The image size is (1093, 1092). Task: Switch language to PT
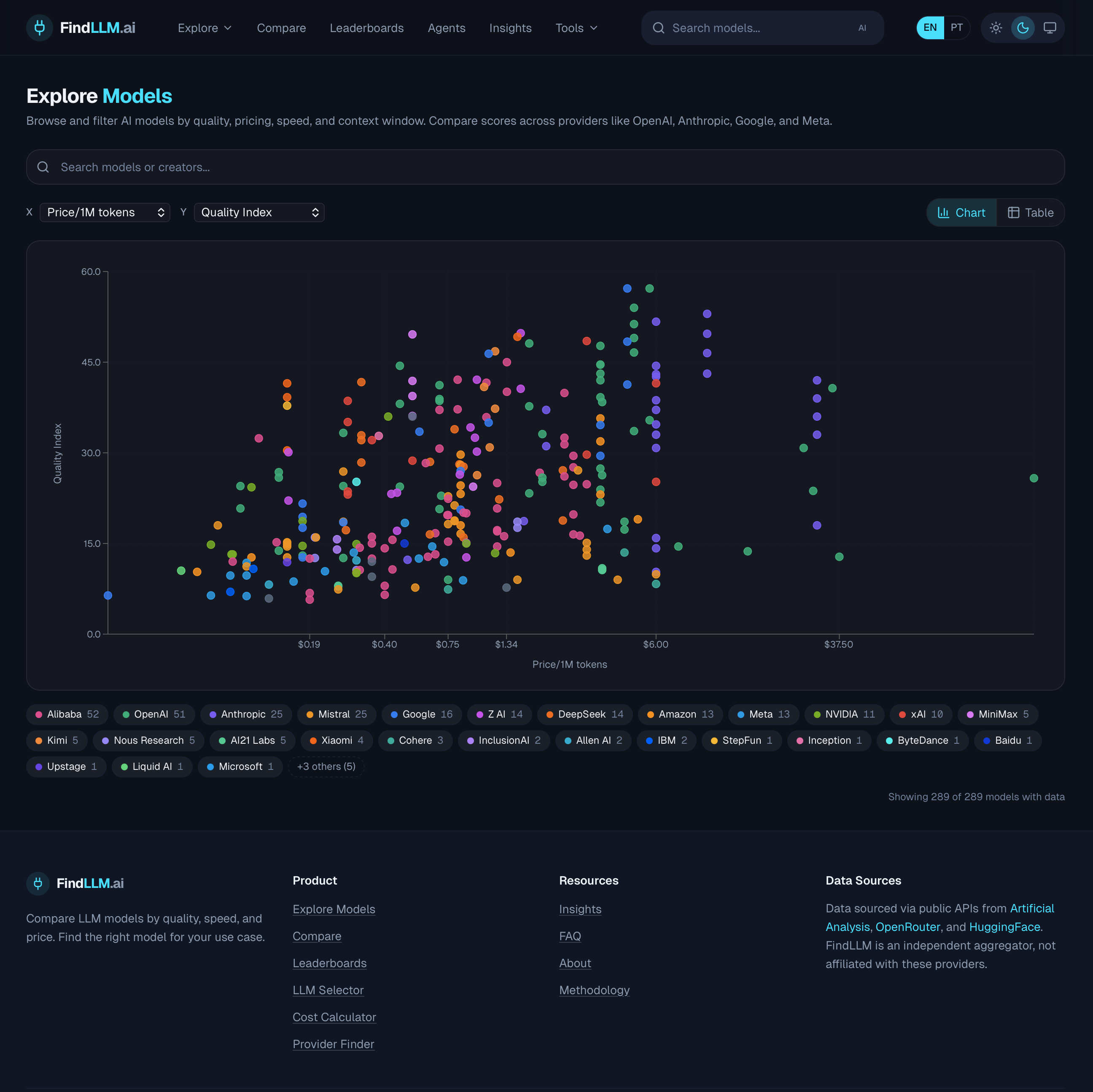[956, 28]
